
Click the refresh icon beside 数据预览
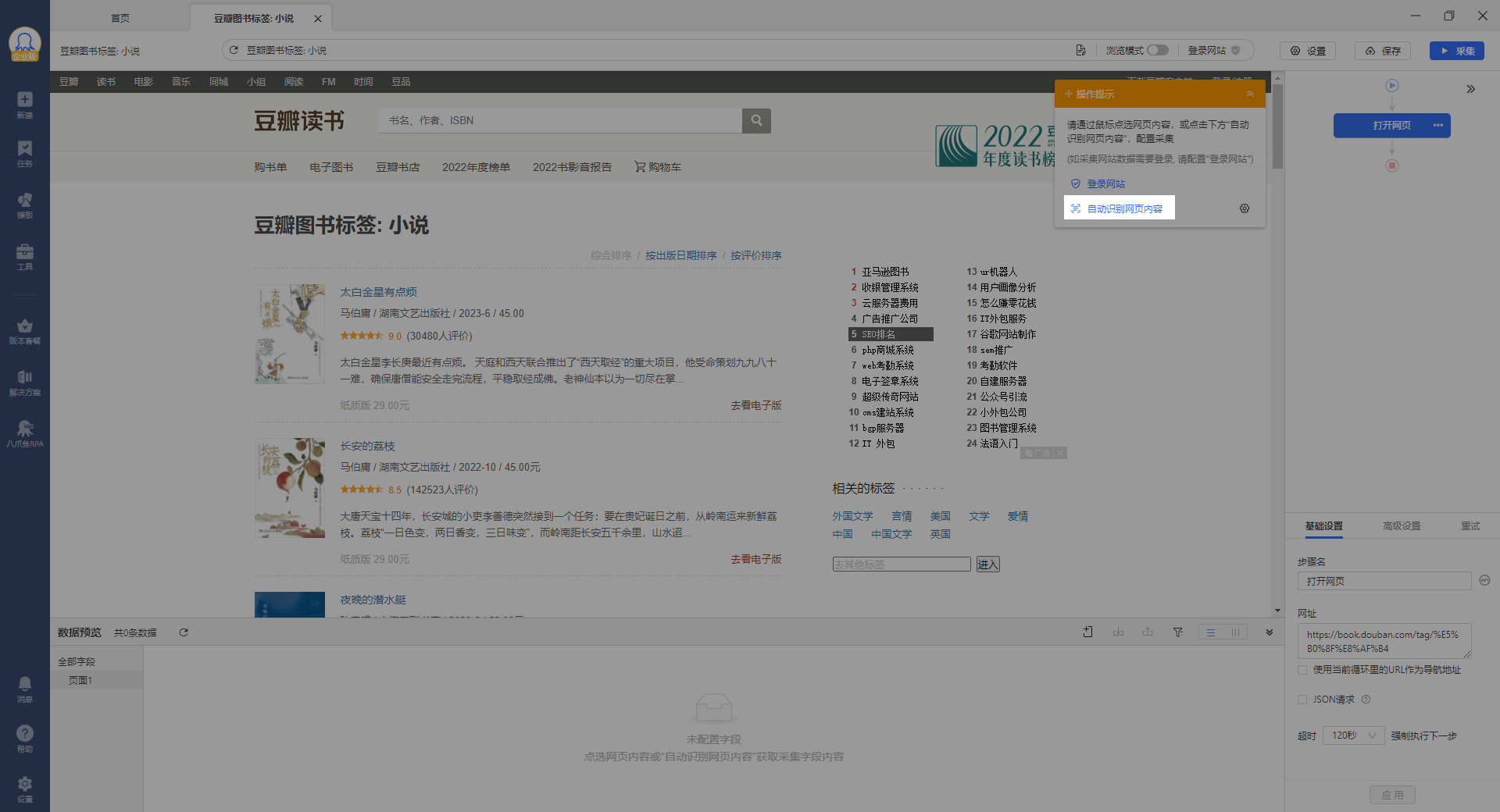click(184, 632)
